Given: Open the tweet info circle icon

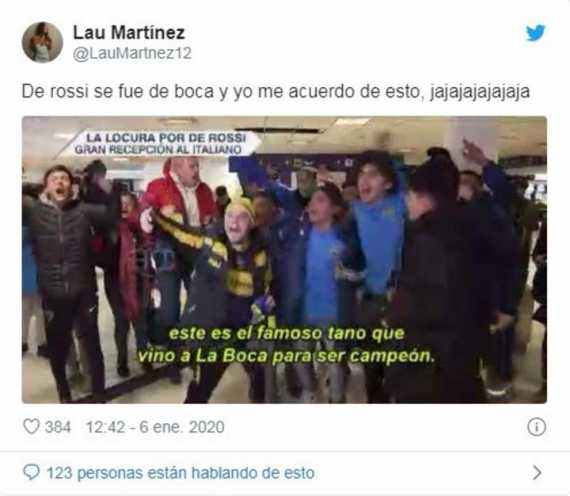Looking at the screenshot, I should pos(537,427).
